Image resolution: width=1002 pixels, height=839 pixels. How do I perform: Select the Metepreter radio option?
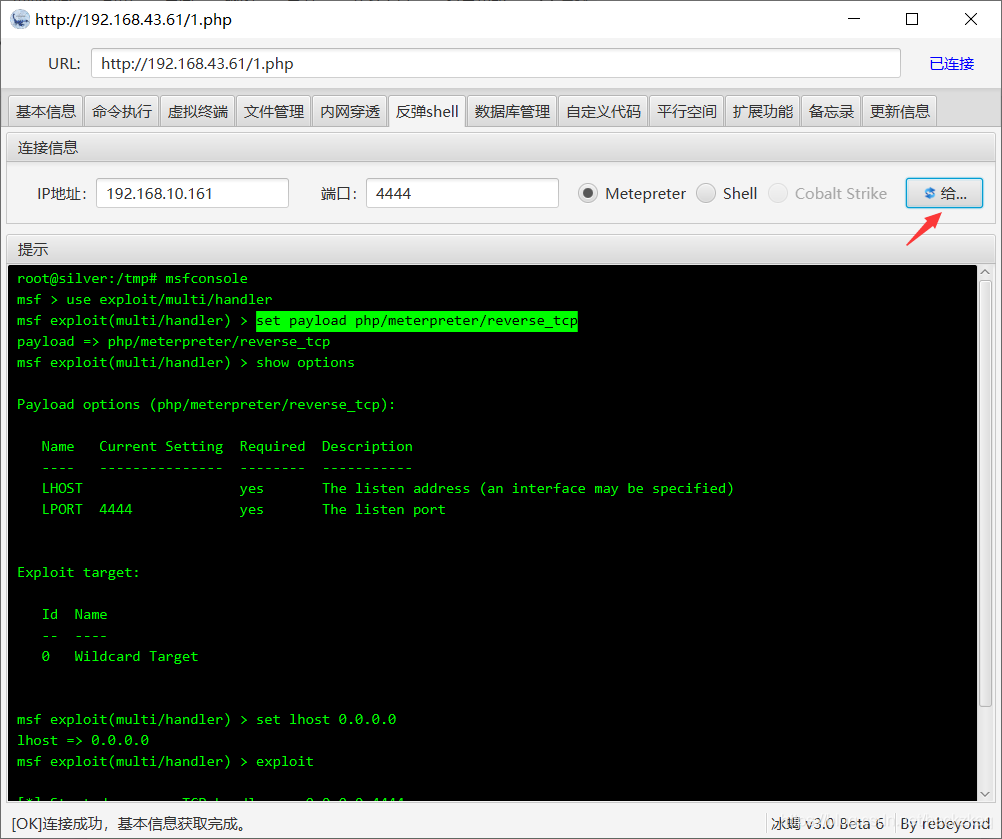[x=631, y=193]
